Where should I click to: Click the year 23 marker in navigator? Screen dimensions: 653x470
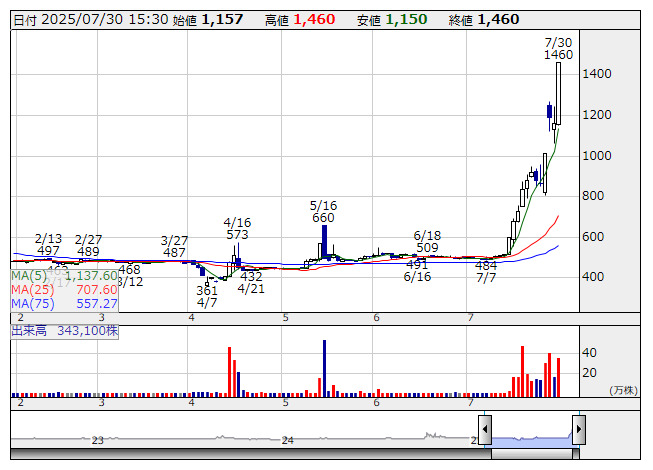(x=97, y=440)
